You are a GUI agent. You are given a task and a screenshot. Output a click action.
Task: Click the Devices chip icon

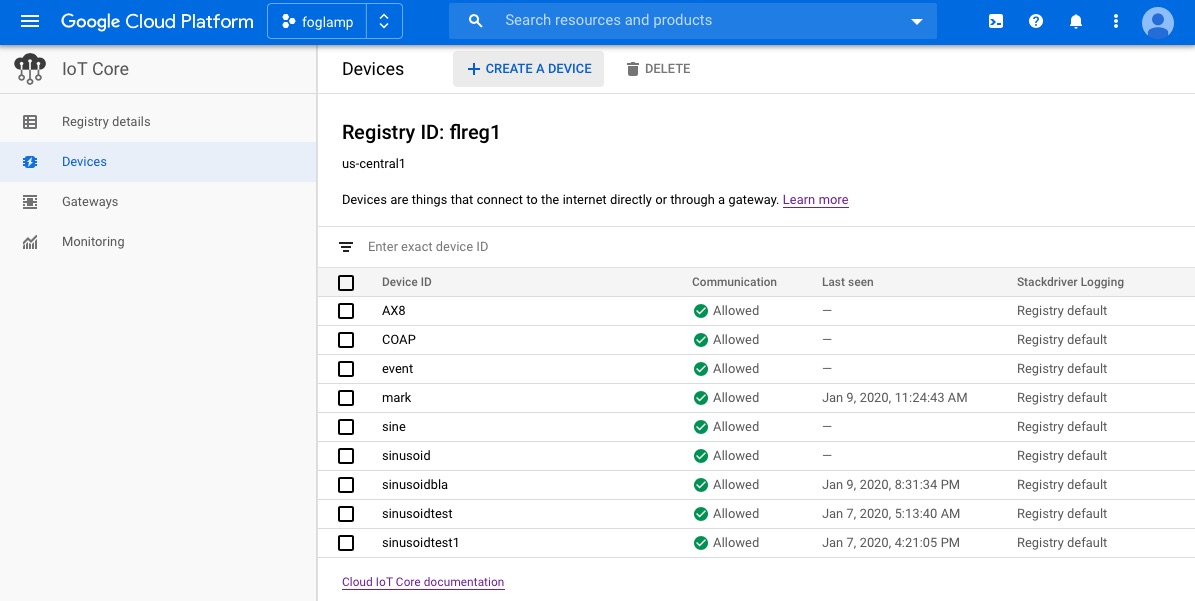30,161
